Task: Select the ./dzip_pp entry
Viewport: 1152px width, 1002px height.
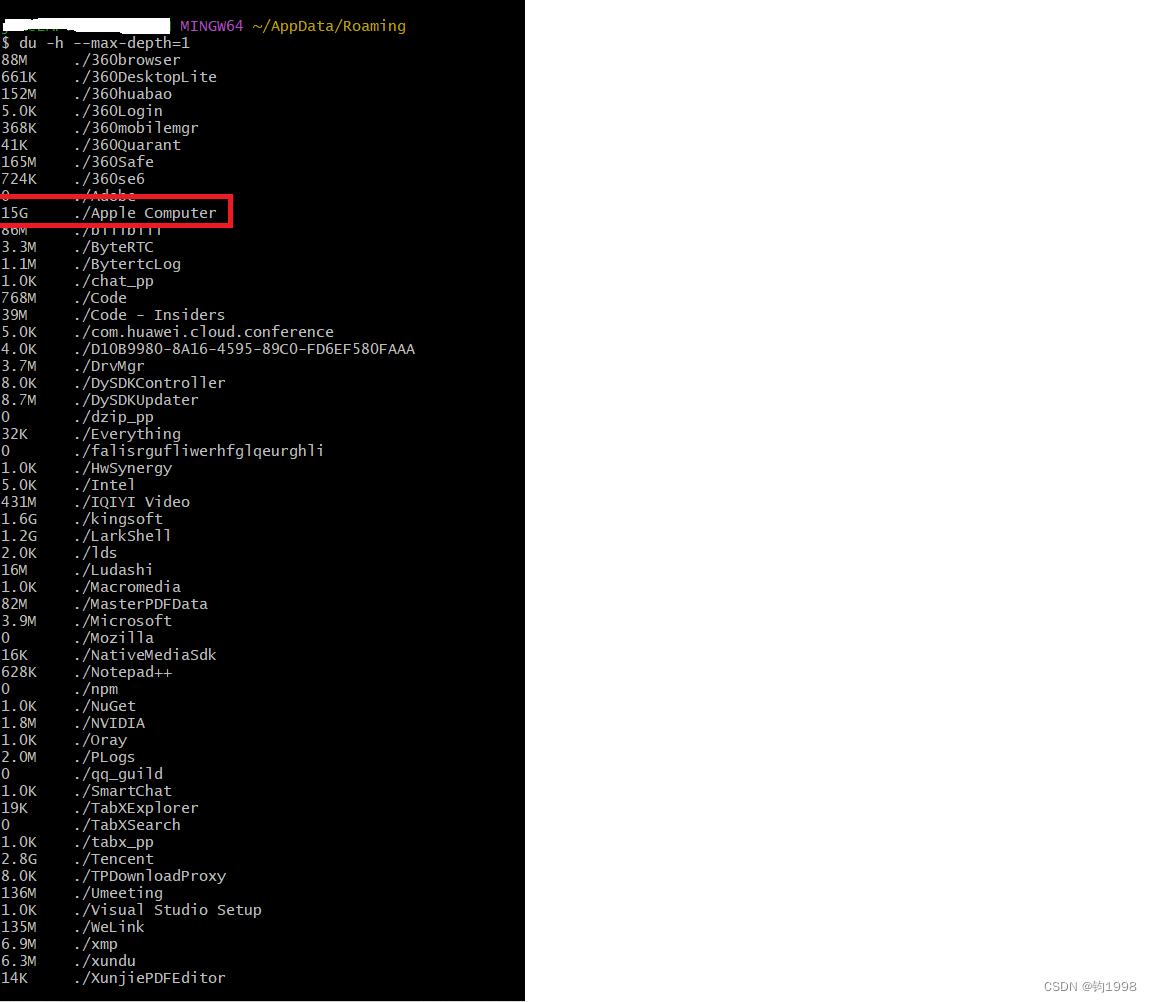Action: 77,417
